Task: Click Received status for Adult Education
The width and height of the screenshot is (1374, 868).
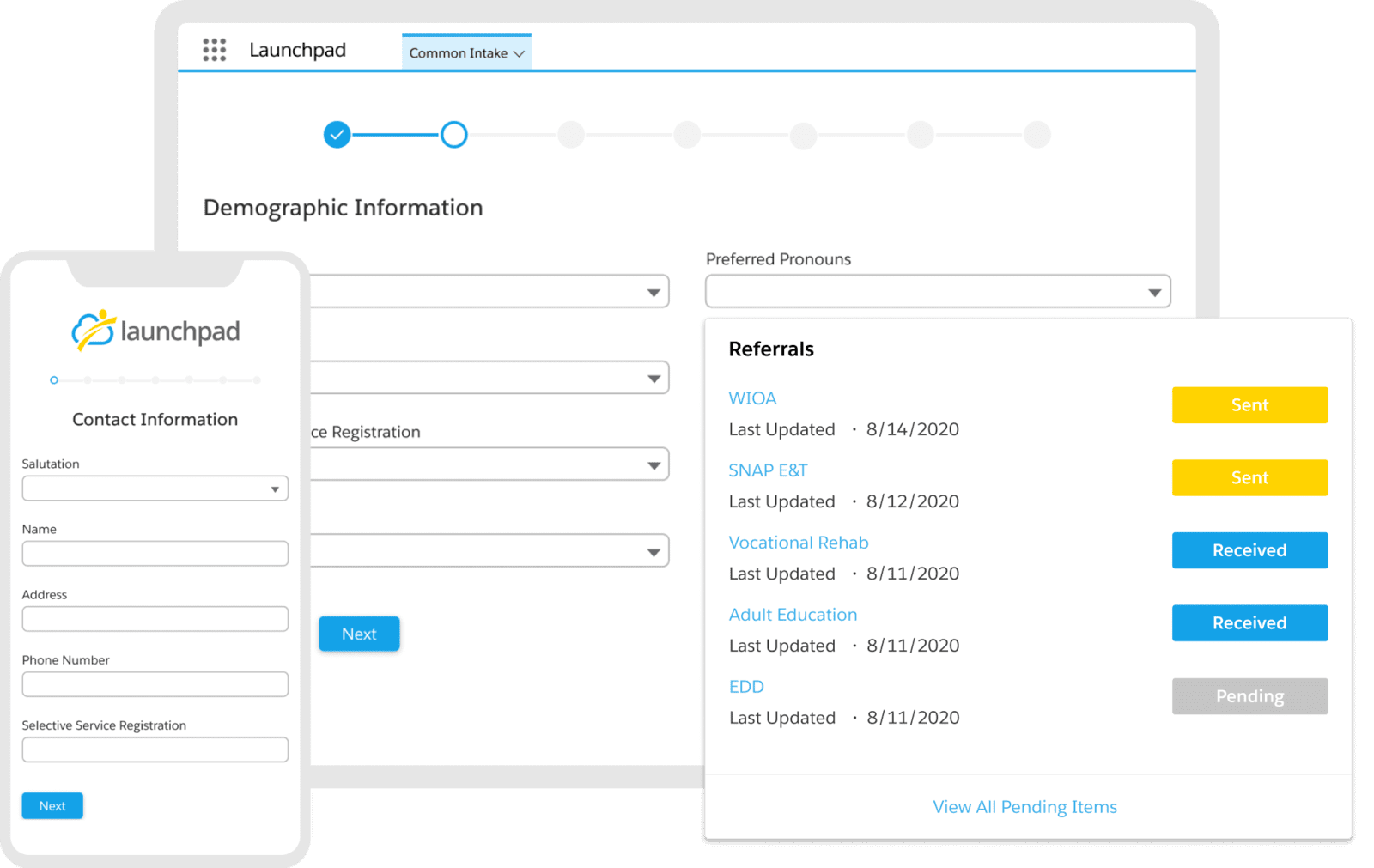Action: tap(1249, 622)
